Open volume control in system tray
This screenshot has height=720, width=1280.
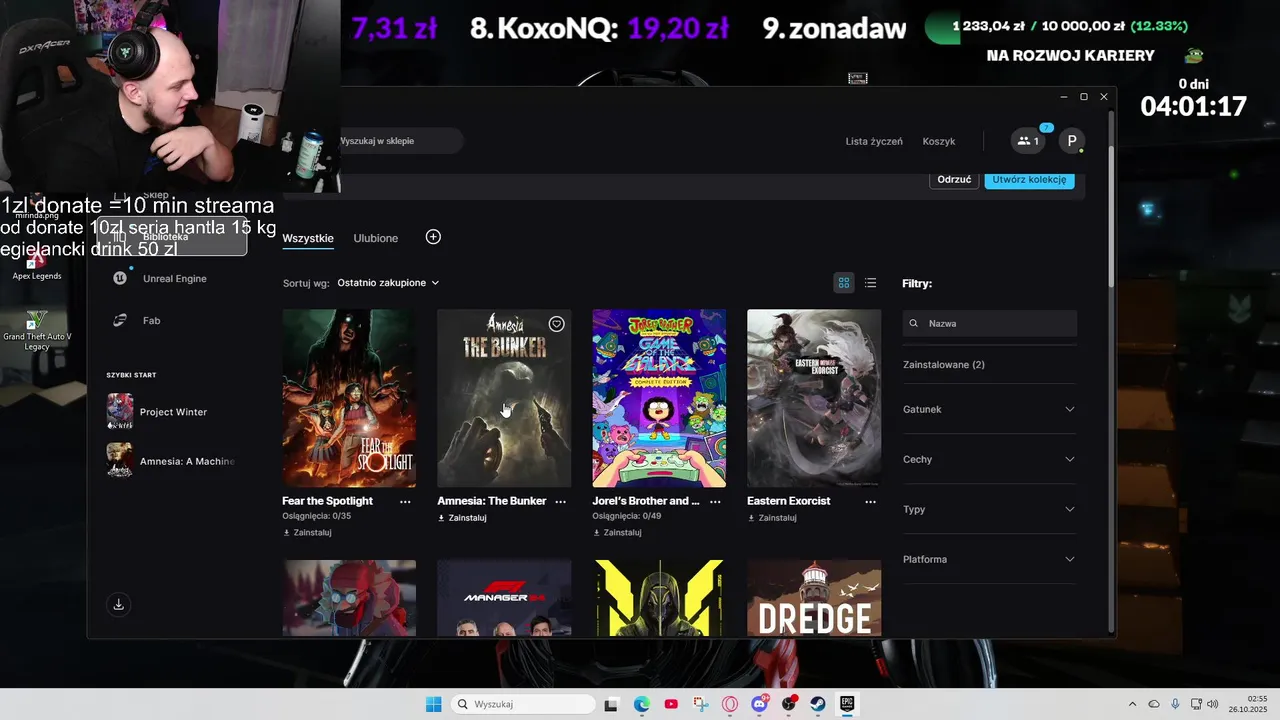[1212, 704]
